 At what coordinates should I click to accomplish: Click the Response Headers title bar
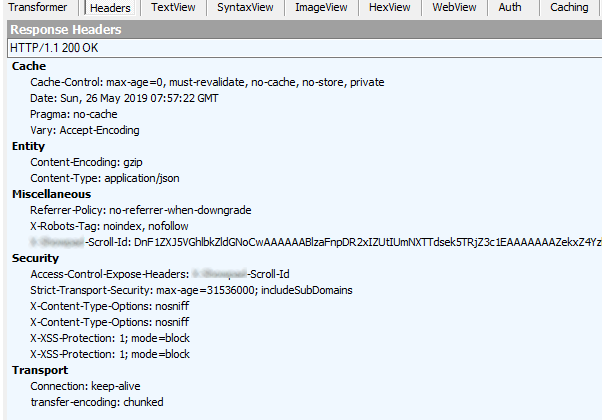click(x=304, y=30)
